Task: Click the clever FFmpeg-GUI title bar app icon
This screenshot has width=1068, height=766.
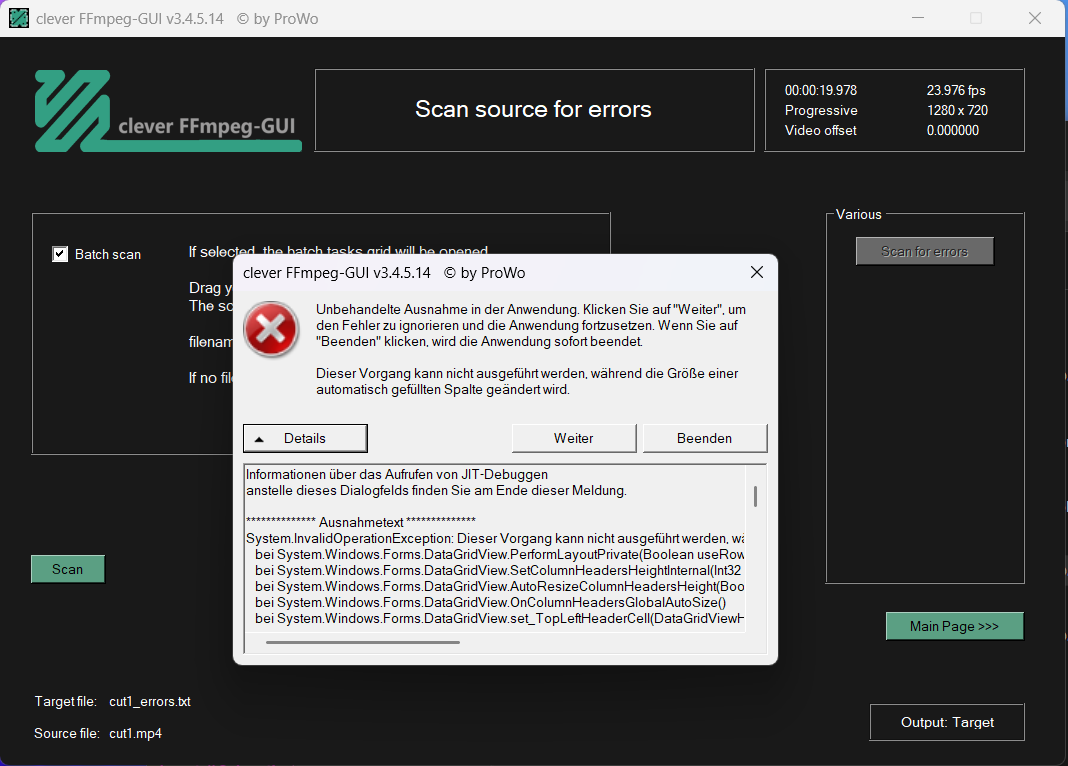Action: pos(18,18)
